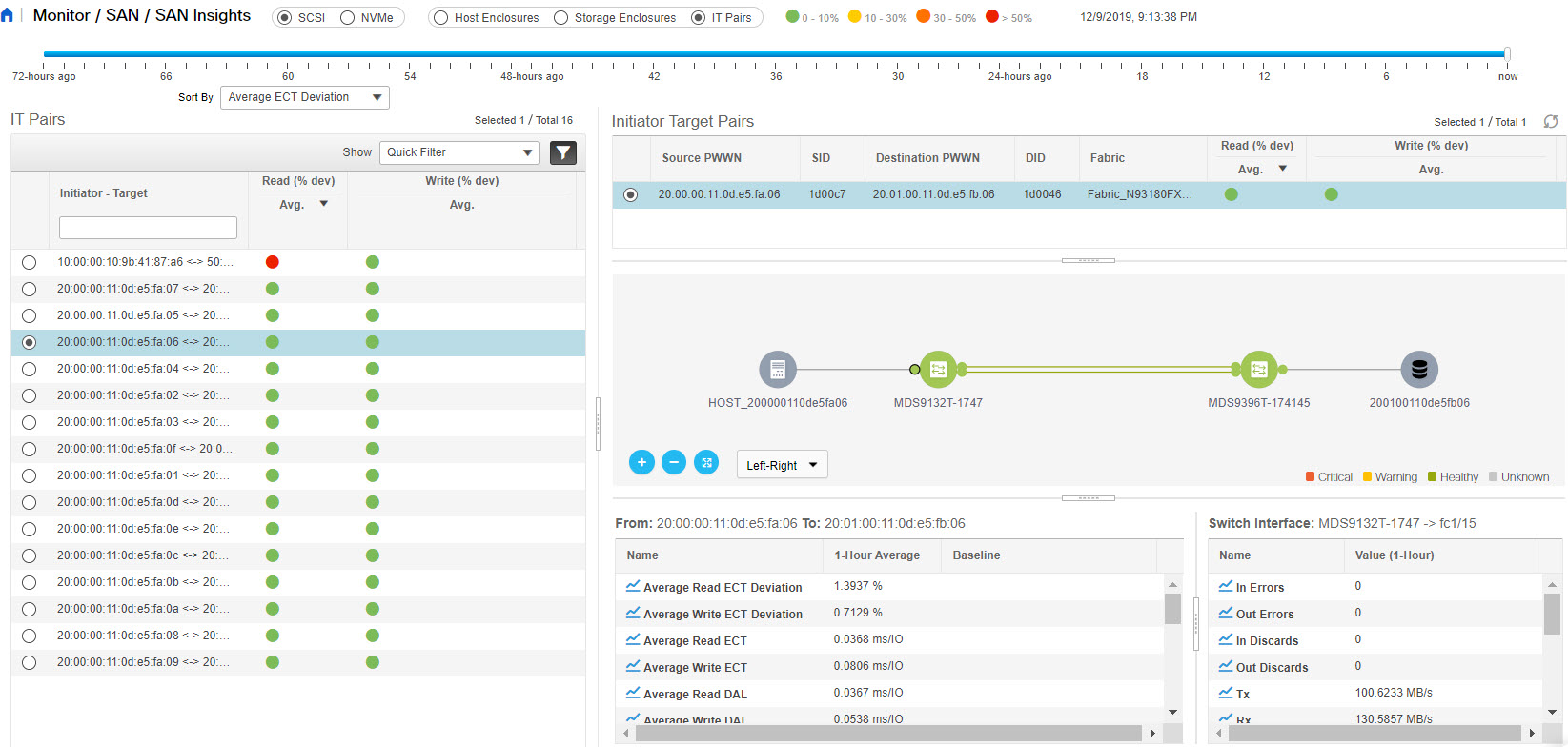Sort Initiator Target Pairs Read Avg. arrow

(x=1283, y=169)
